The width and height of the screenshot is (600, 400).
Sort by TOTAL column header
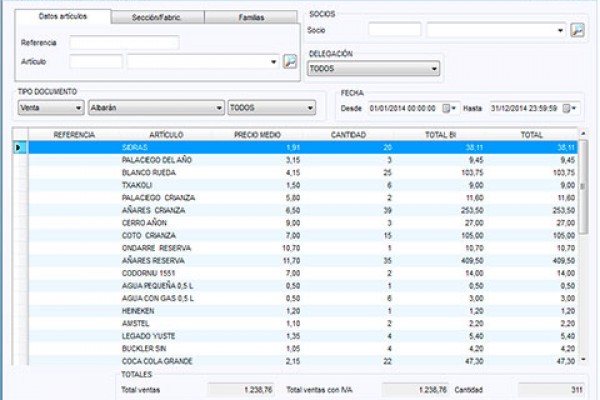pos(532,135)
